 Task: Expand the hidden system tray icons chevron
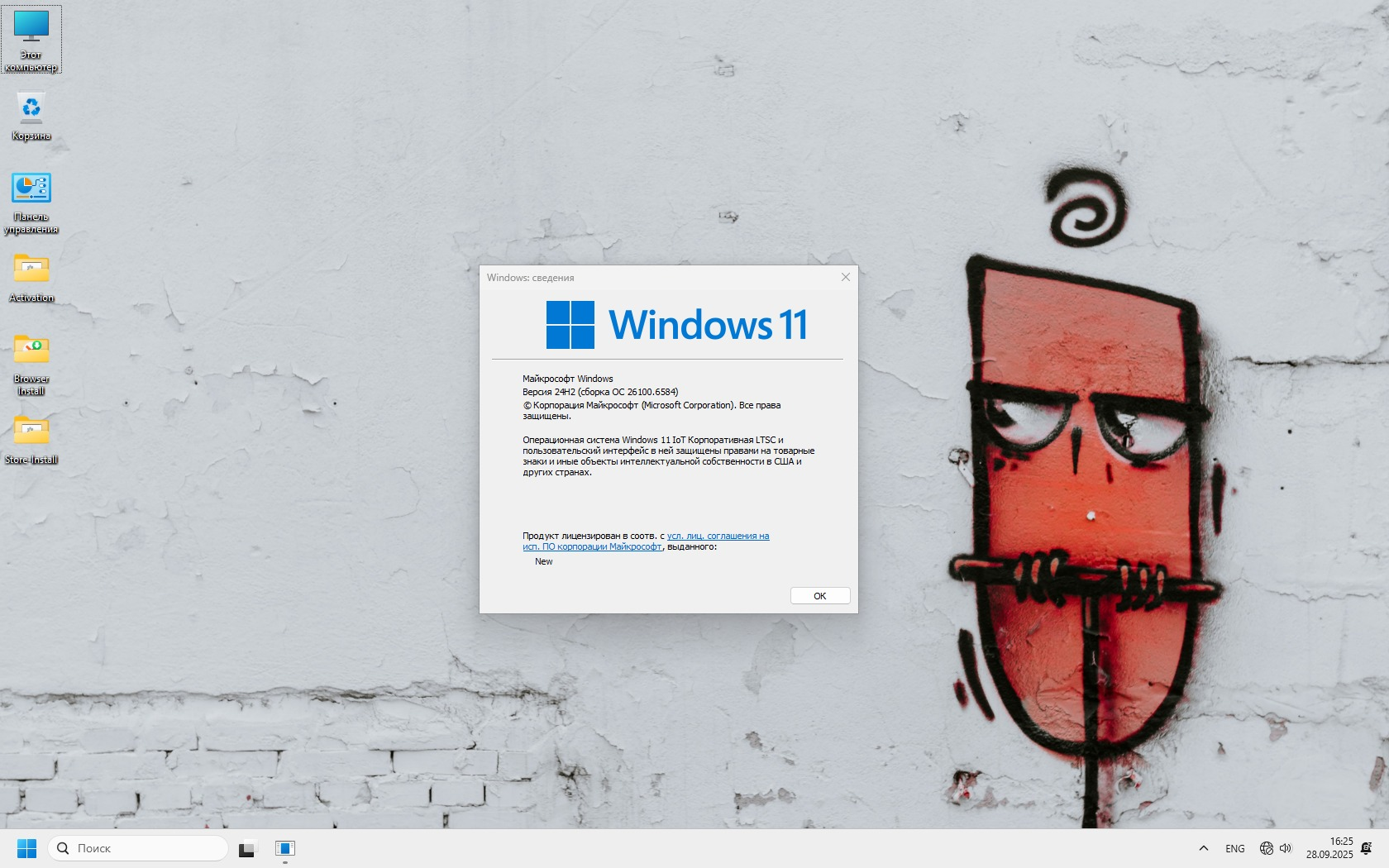point(1204,848)
